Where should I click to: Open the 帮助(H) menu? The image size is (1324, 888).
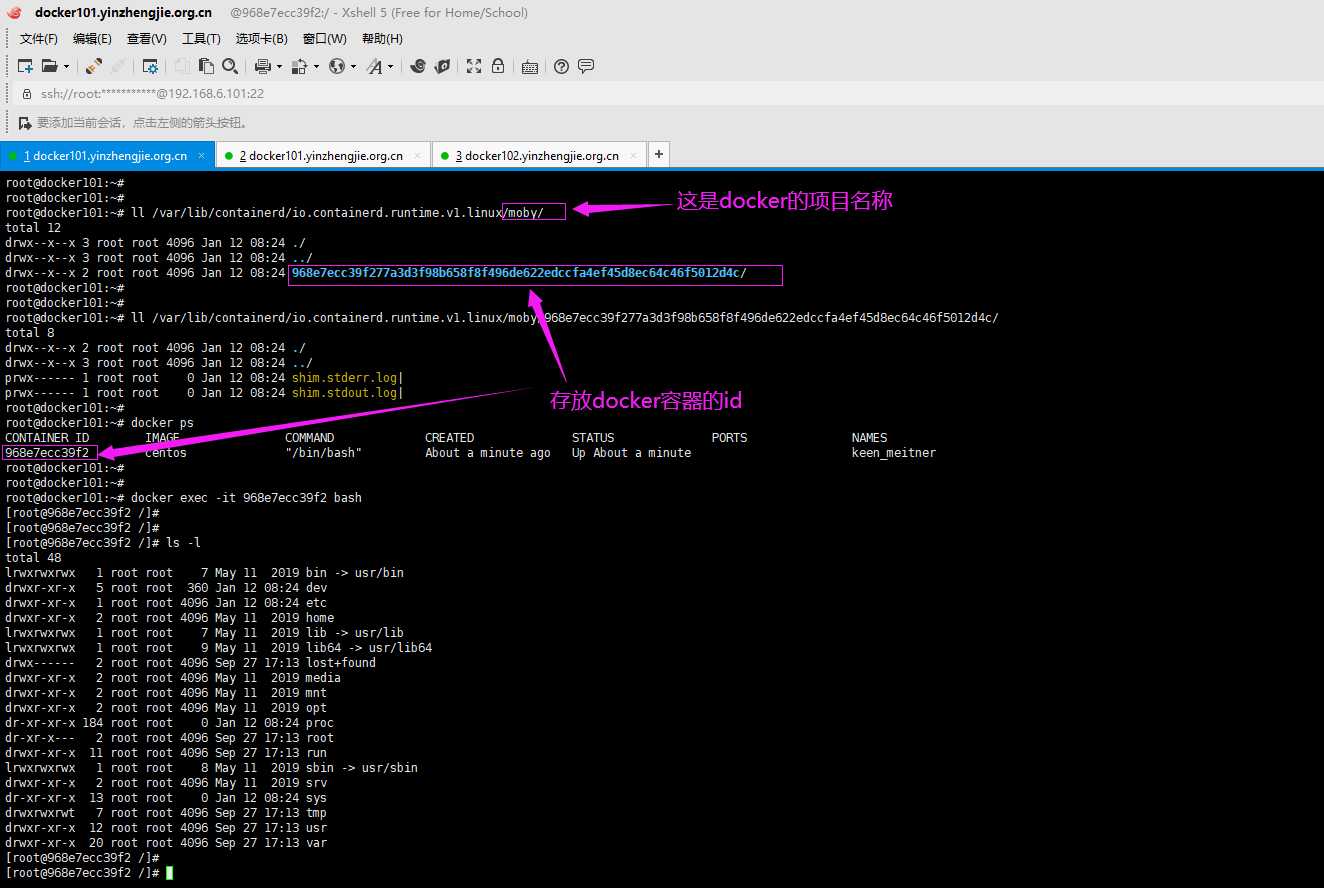(382, 39)
